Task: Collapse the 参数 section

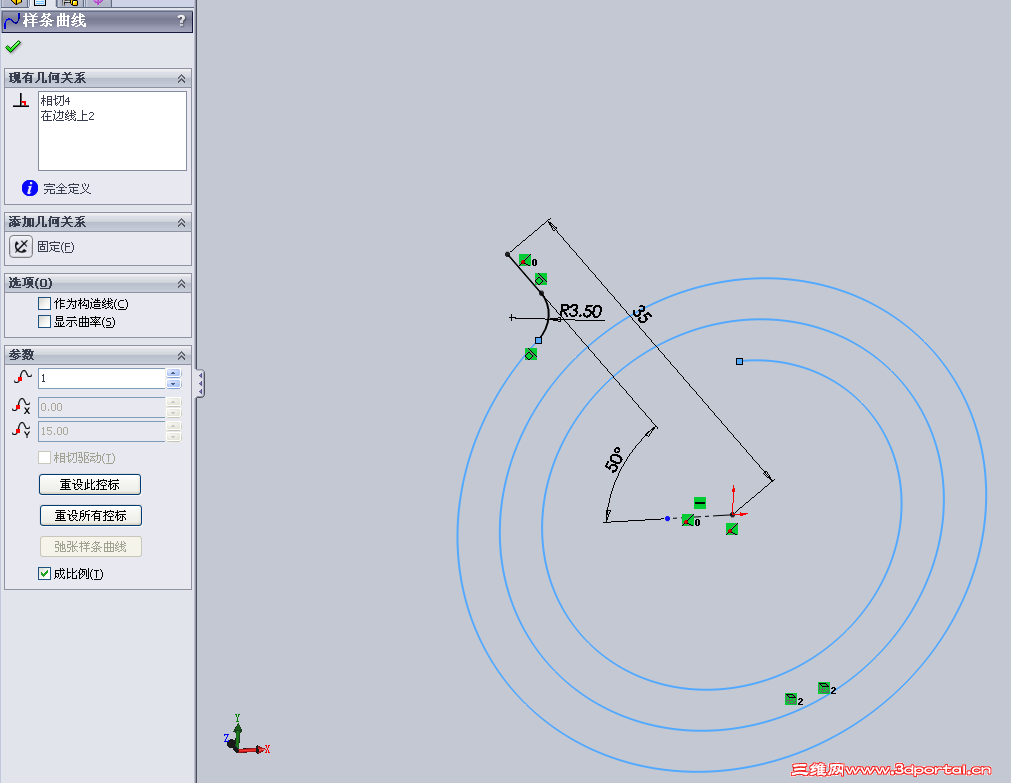Action: coord(181,355)
